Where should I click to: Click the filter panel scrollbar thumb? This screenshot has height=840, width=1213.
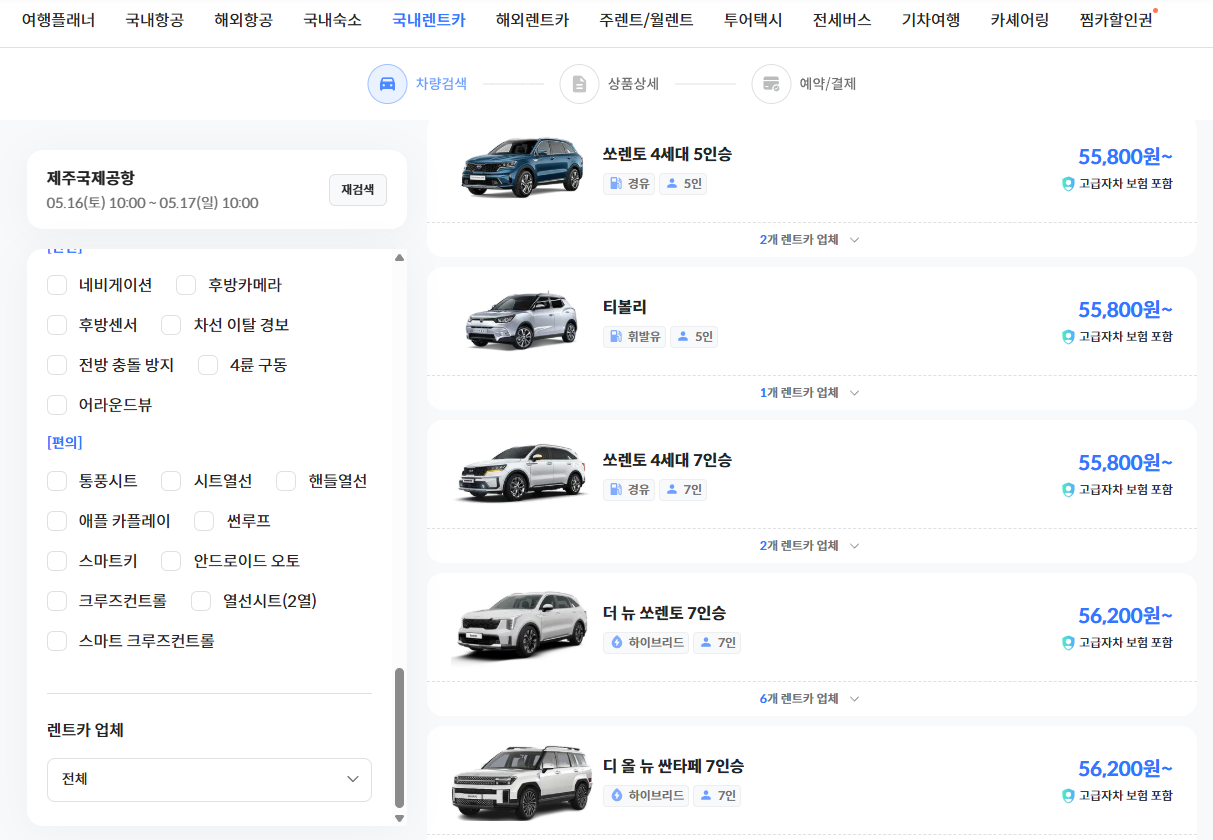click(x=400, y=738)
